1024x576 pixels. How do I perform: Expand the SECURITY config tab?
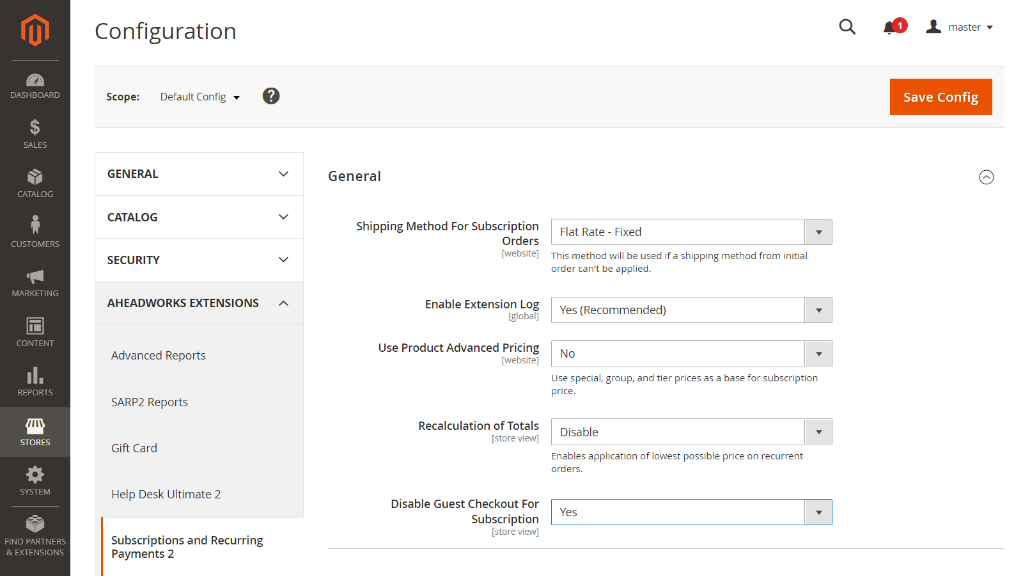199,260
